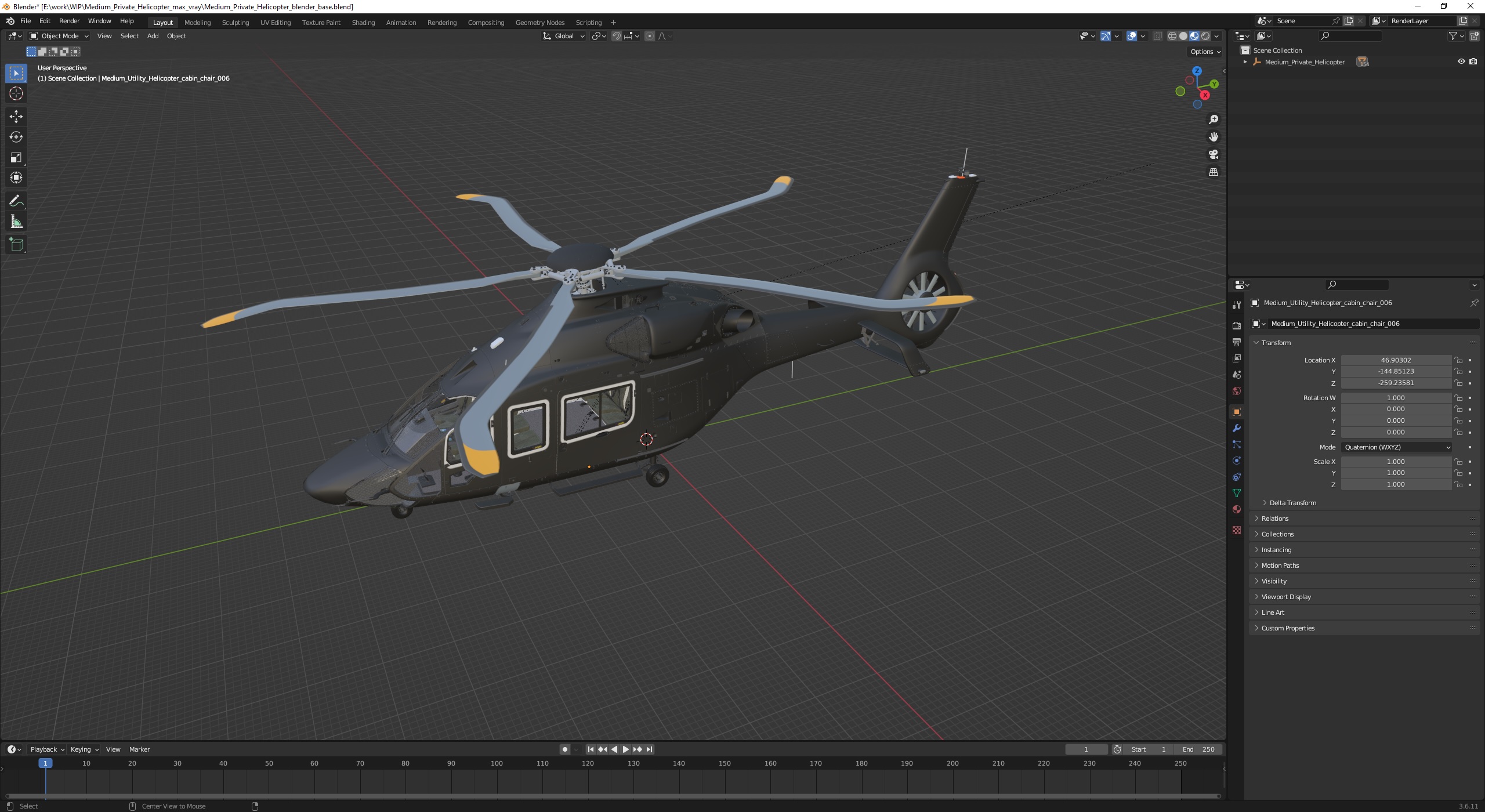The width and height of the screenshot is (1485, 812).
Task: Select the Measure ruler tool
Action: [x=16, y=222]
